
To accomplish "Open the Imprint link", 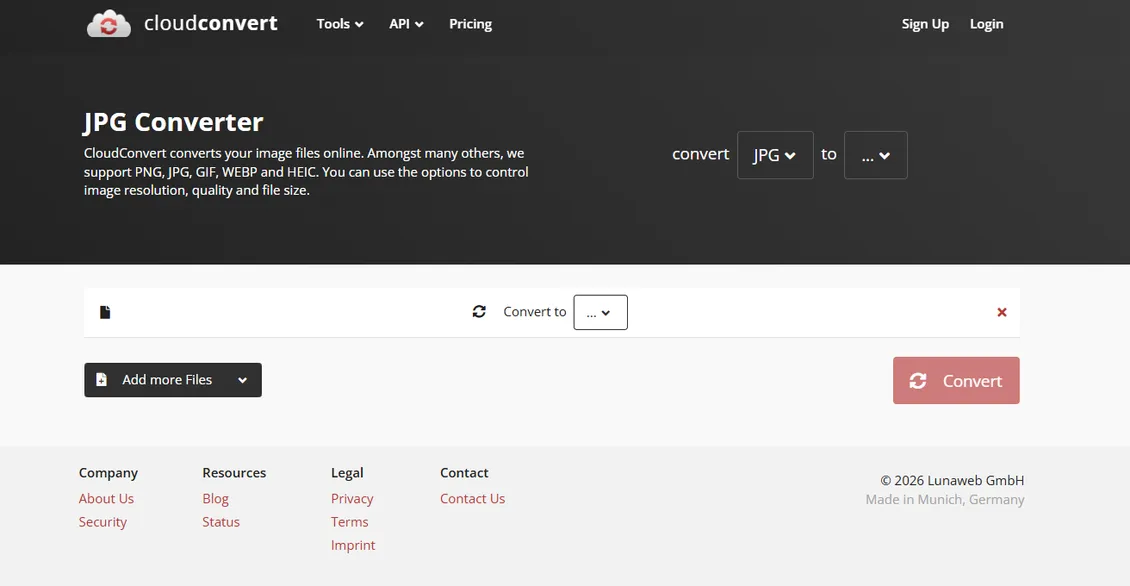I will 353,545.
